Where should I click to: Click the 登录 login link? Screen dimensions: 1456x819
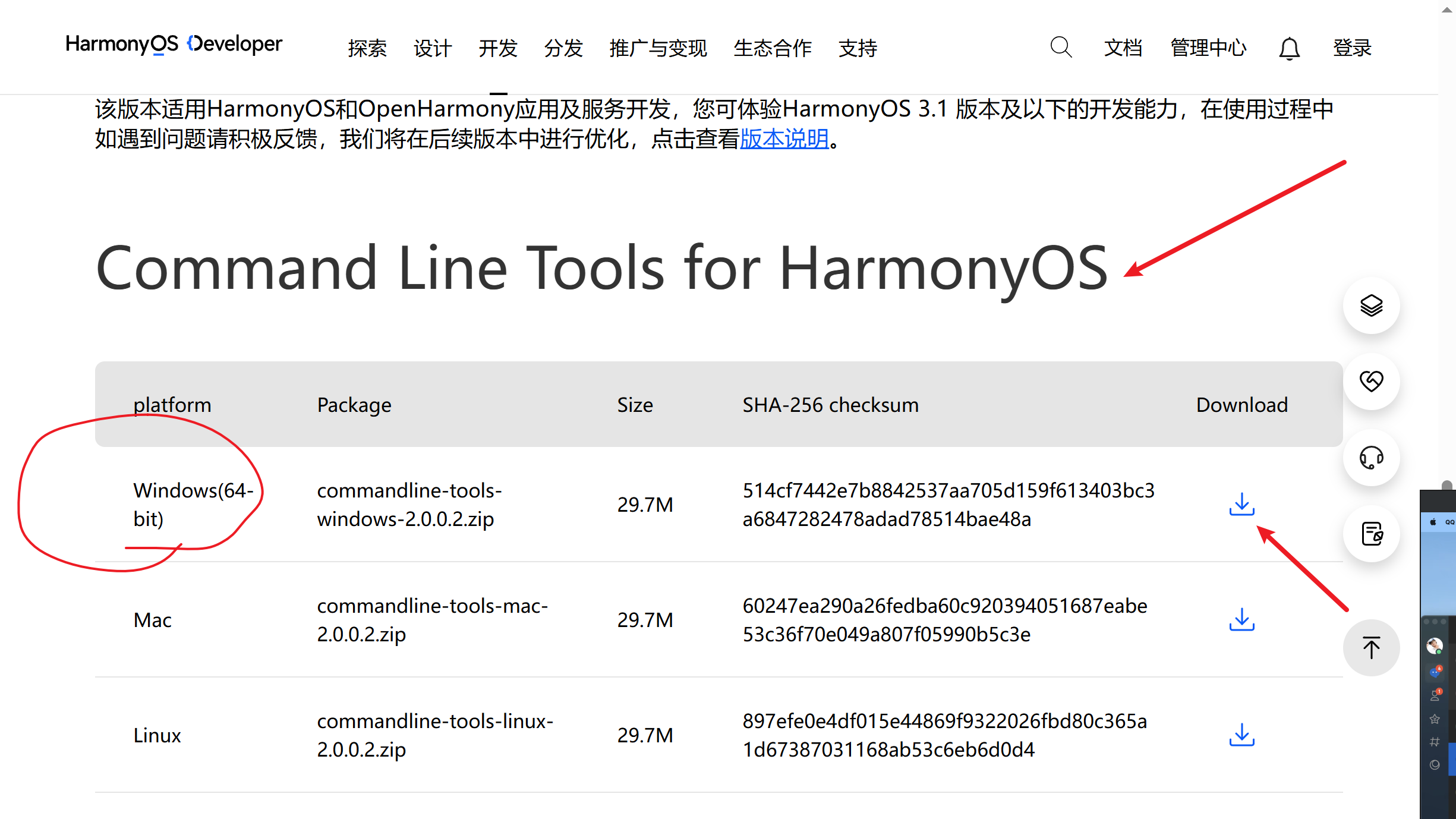click(1352, 48)
